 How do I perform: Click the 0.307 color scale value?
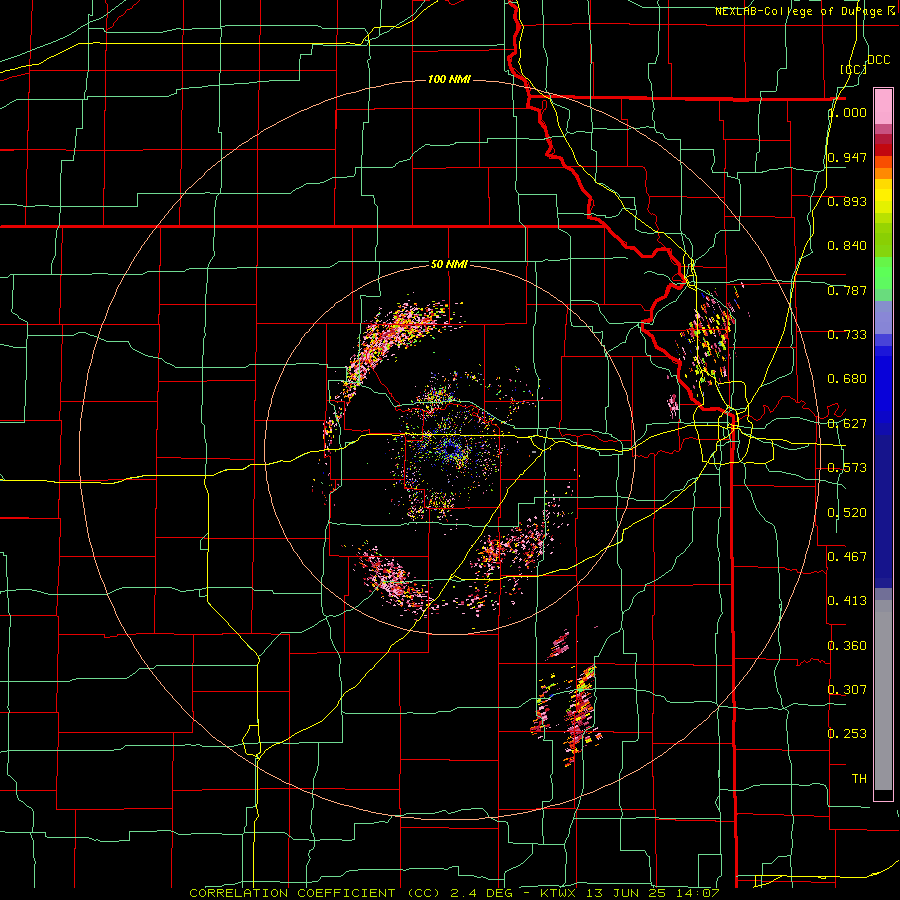tap(847, 689)
